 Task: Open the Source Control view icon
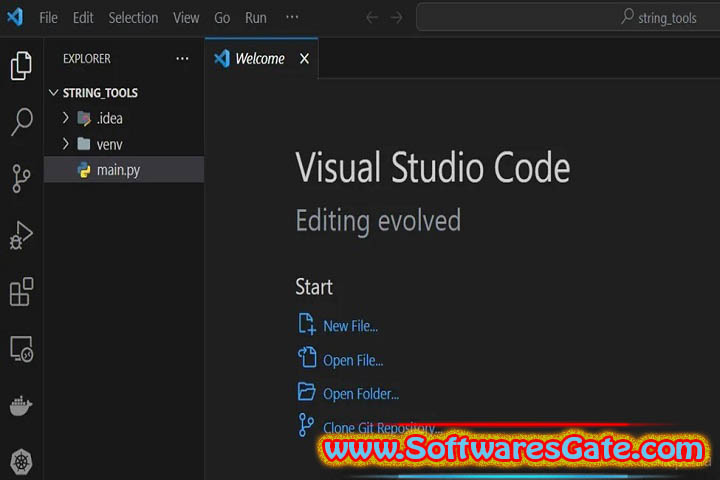pos(21,179)
